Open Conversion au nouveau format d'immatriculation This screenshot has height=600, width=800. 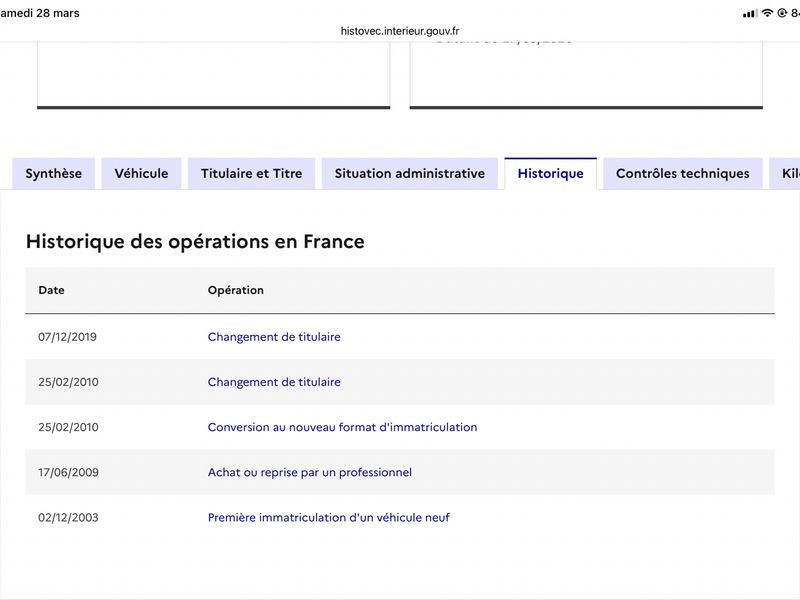point(342,427)
